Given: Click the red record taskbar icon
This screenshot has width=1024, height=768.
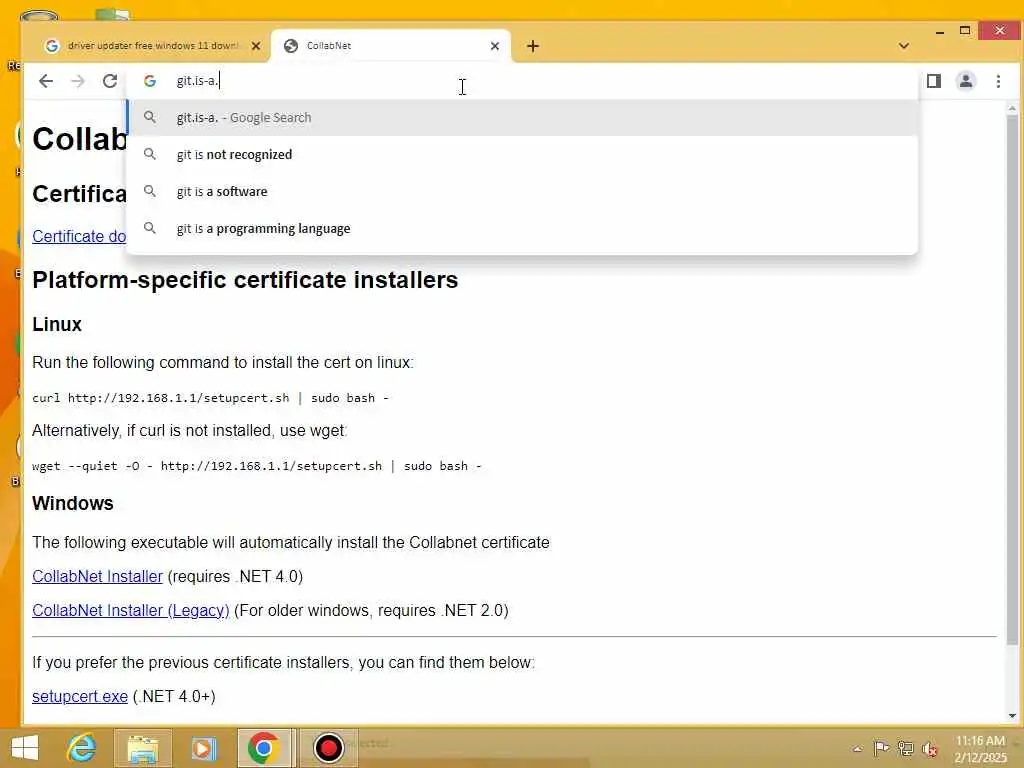Looking at the screenshot, I should click(x=328, y=748).
